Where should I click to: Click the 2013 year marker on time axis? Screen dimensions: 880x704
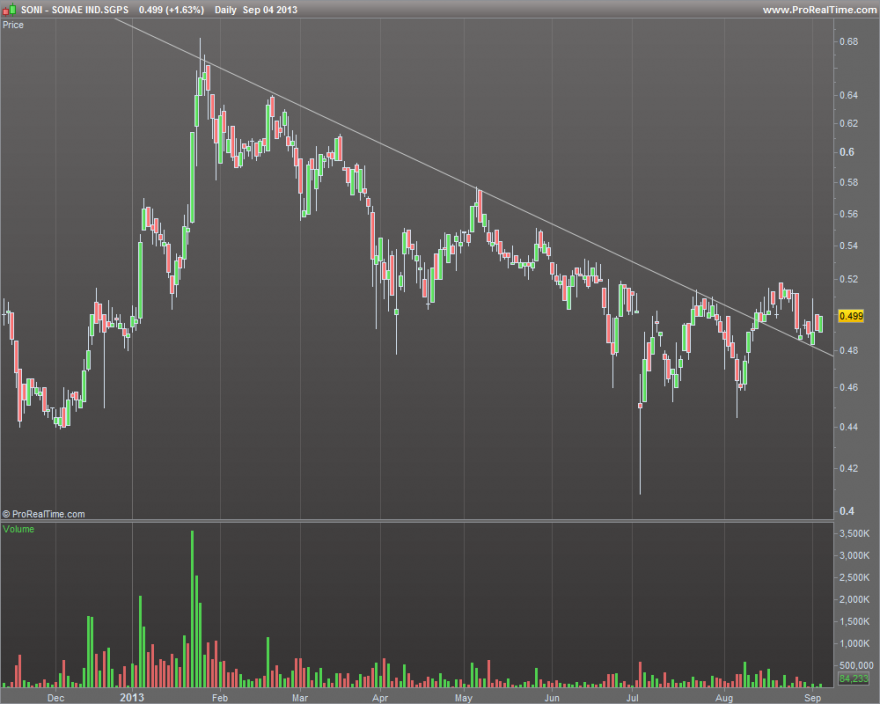click(x=132, y=697)
